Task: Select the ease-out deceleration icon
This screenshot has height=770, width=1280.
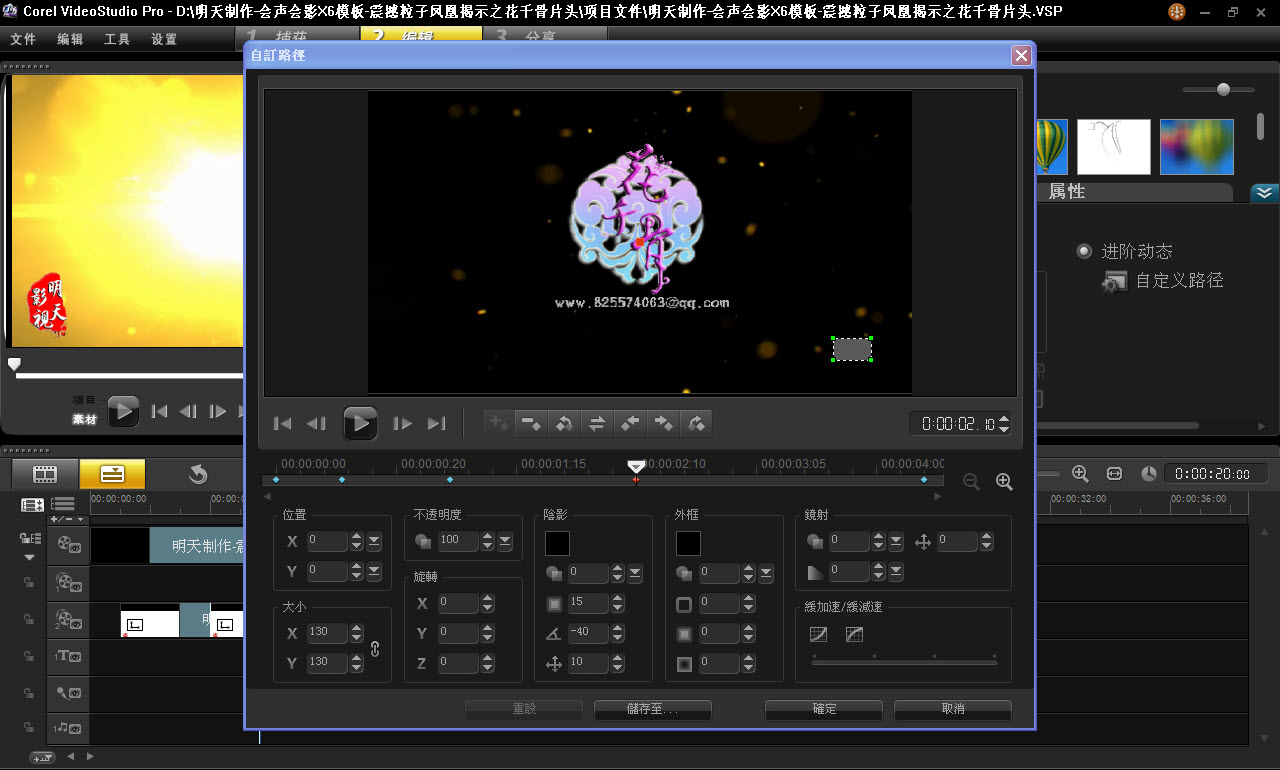Action: pyautogui.click(x=854, y=634)
